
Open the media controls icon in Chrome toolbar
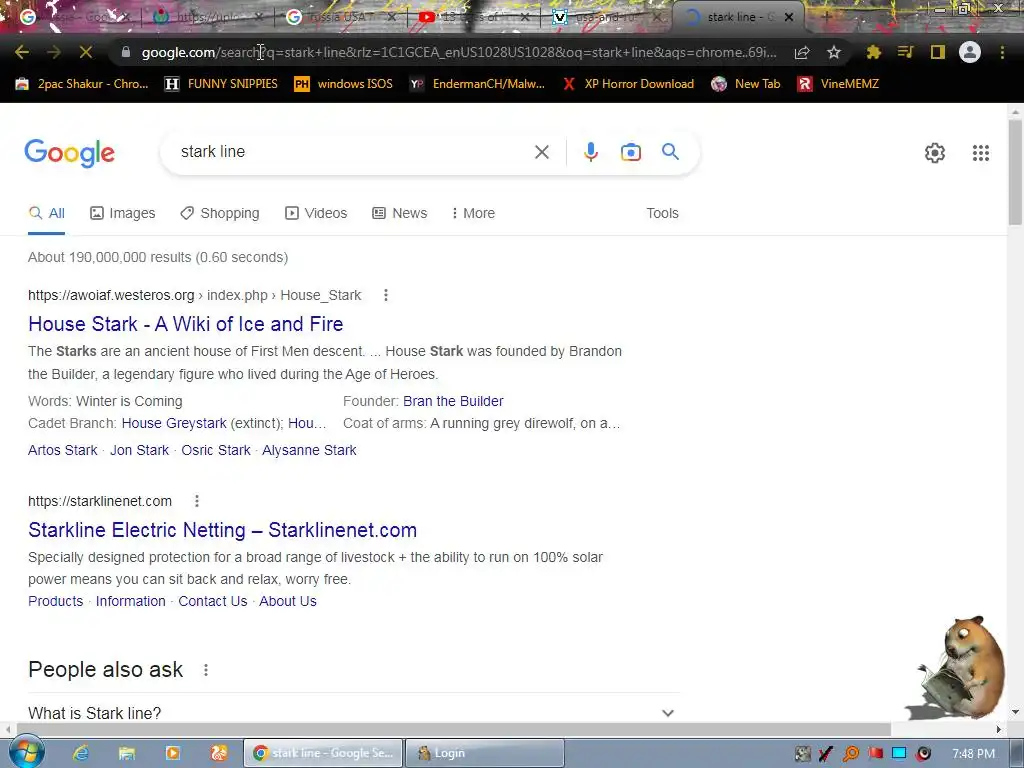[905, 52]
